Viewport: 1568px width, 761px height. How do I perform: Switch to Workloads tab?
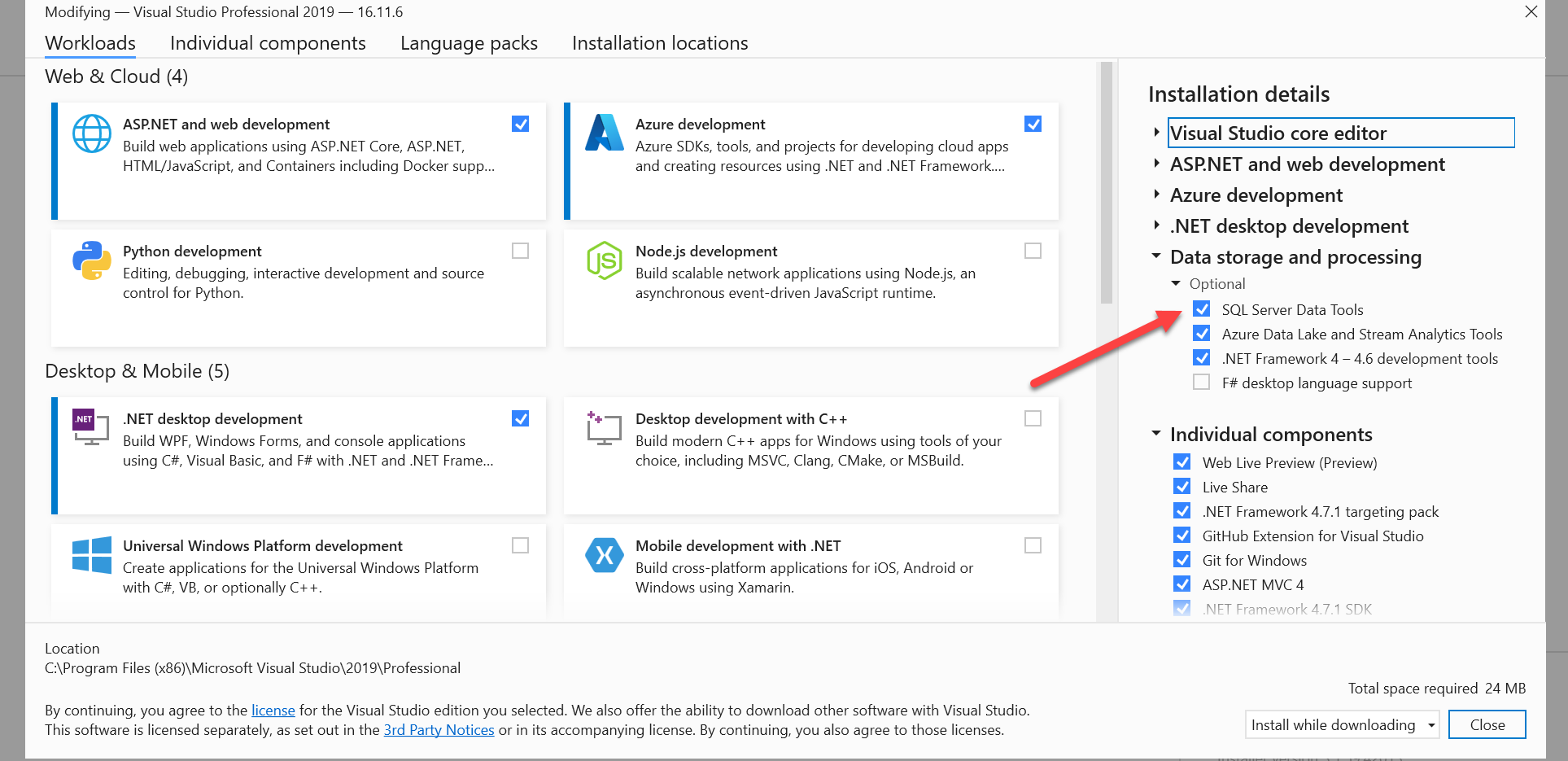[90, 43]
